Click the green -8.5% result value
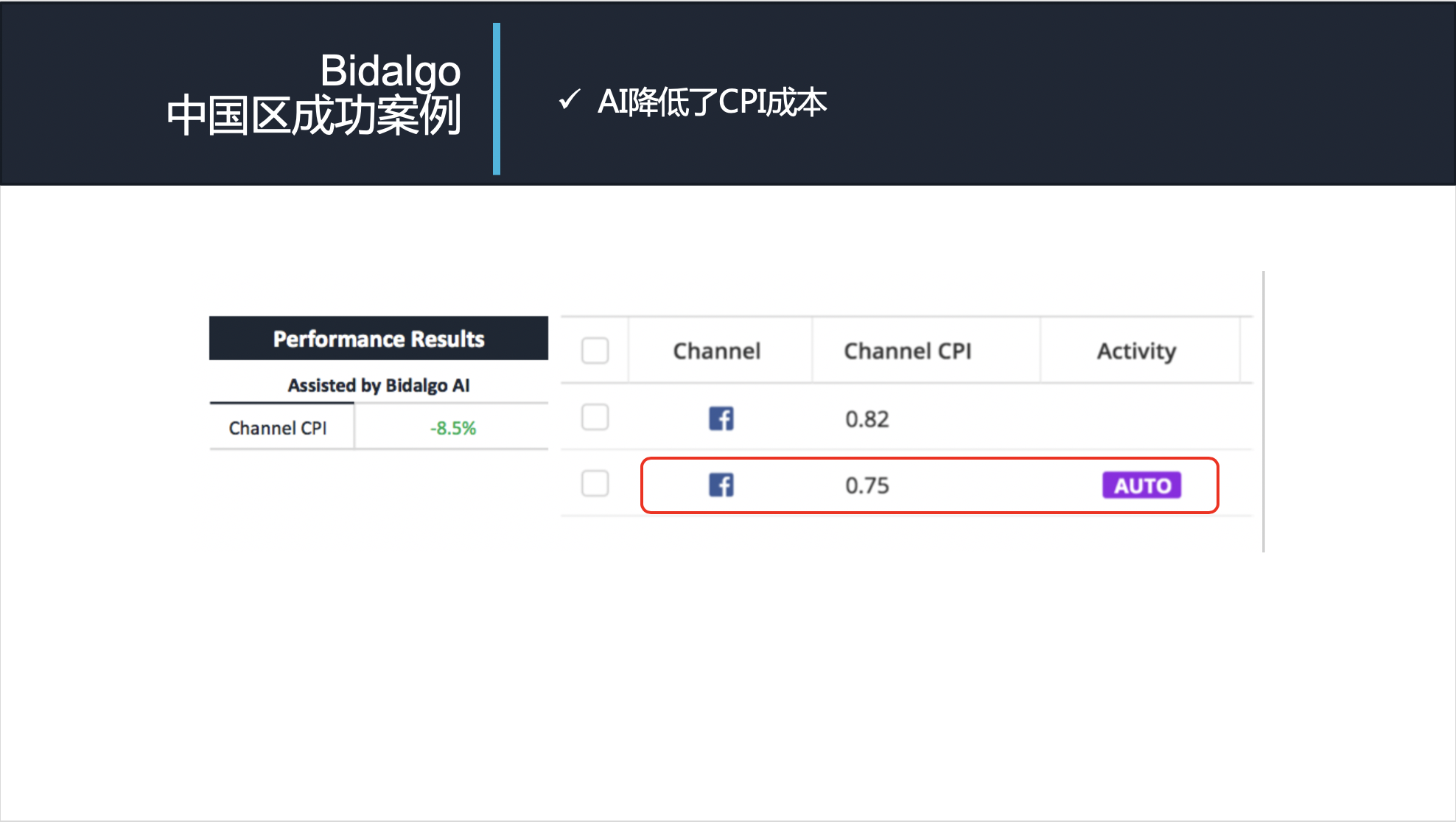The height and width of the screenshot is (822, 1456). (452, 428)
